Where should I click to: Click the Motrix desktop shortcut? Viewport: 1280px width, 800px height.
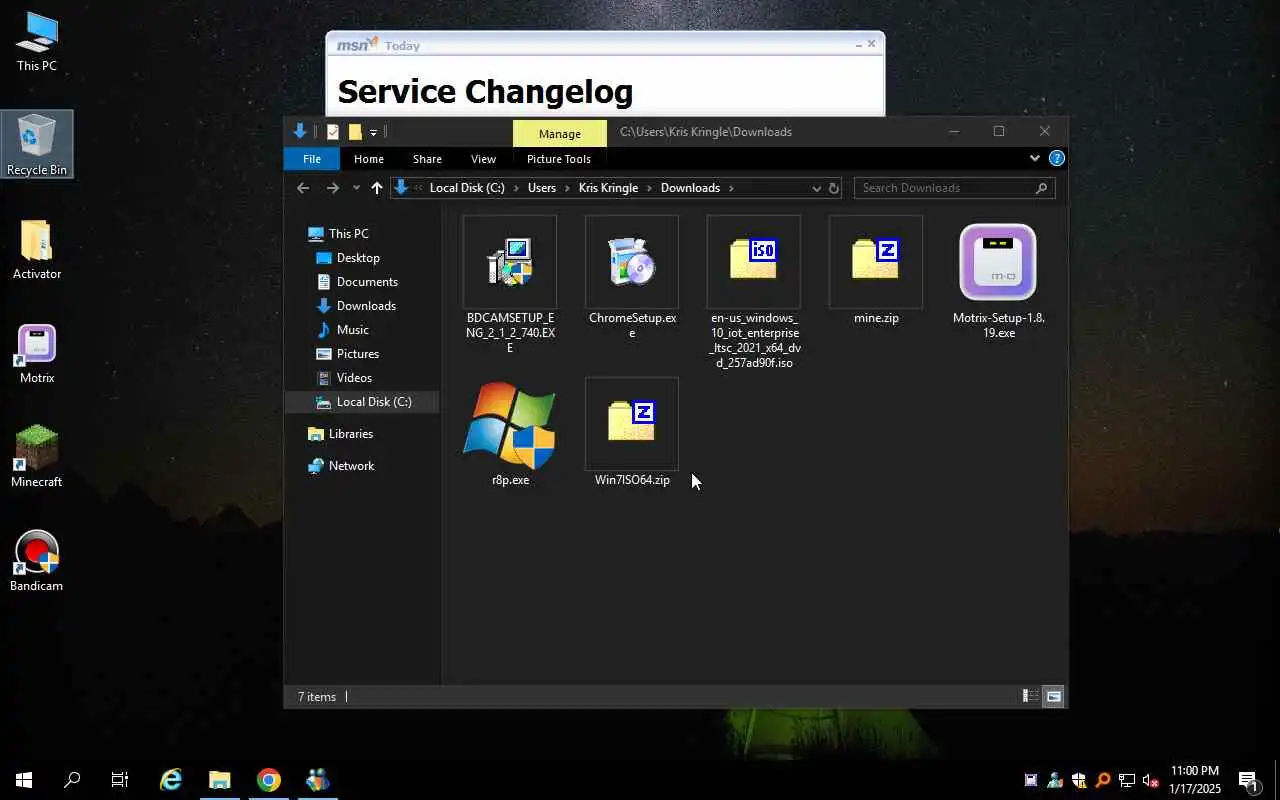pos(37,353)
